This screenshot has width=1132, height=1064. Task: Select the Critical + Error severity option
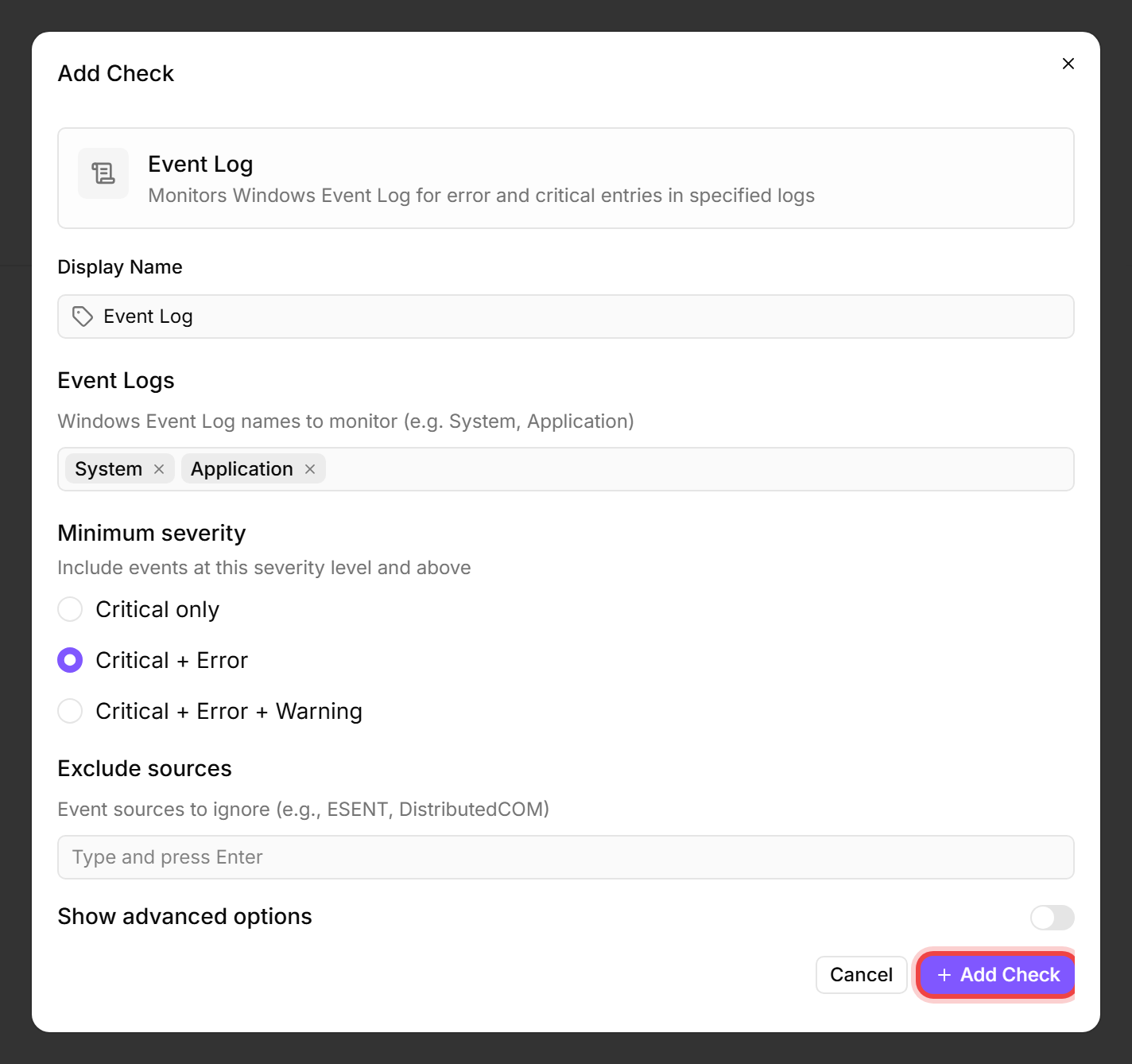click(x=70, y=660)
